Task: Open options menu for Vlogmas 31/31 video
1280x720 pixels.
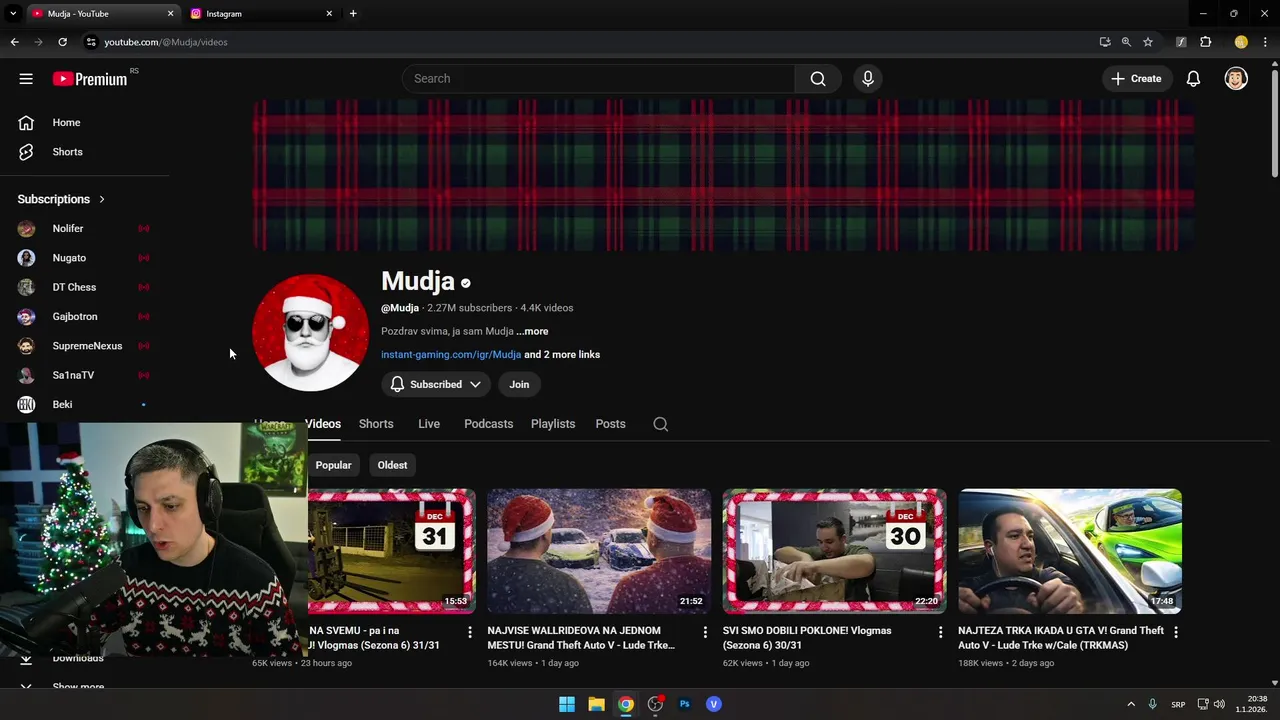Action: (470, 632)
